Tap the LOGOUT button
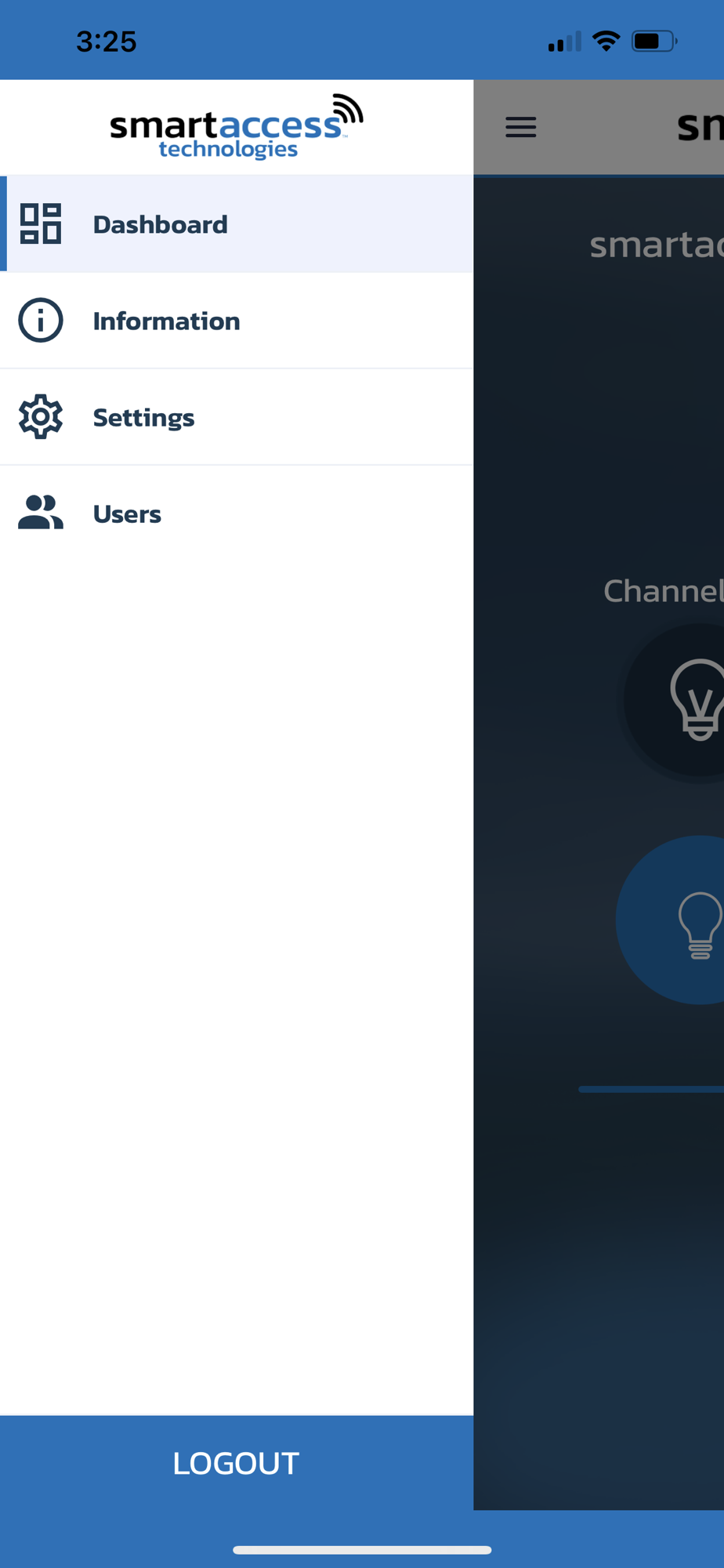Viewport: 724px width, 1568px height. (237, 1463)
